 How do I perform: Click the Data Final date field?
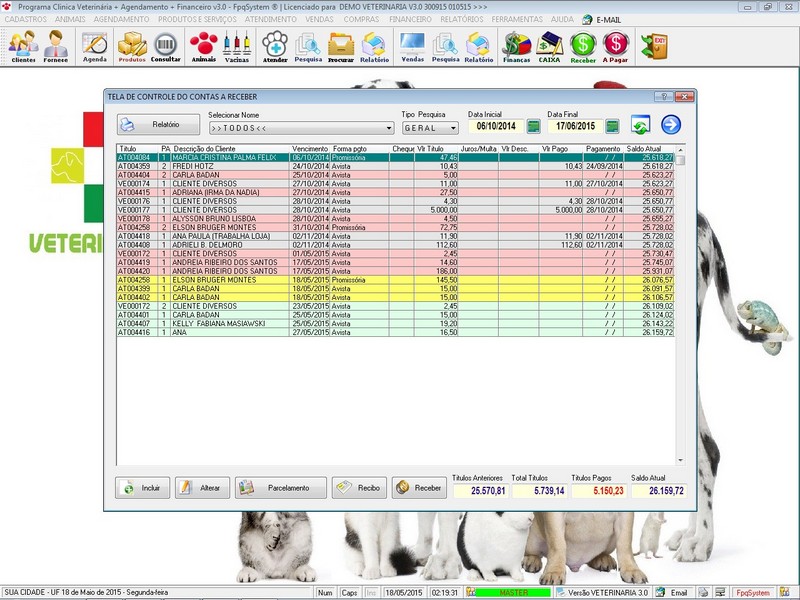coord(575,126)
